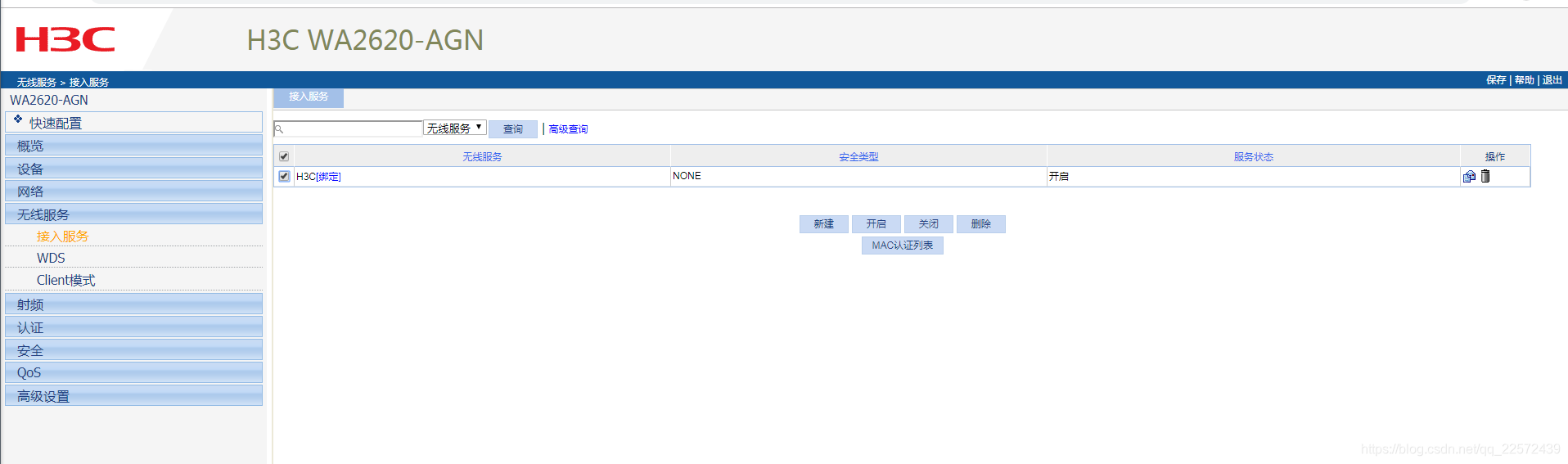This screenshot has width=1568, height=464.
Task: Select 接入服务 in the sidebar
Action: [x=63, y=237]
